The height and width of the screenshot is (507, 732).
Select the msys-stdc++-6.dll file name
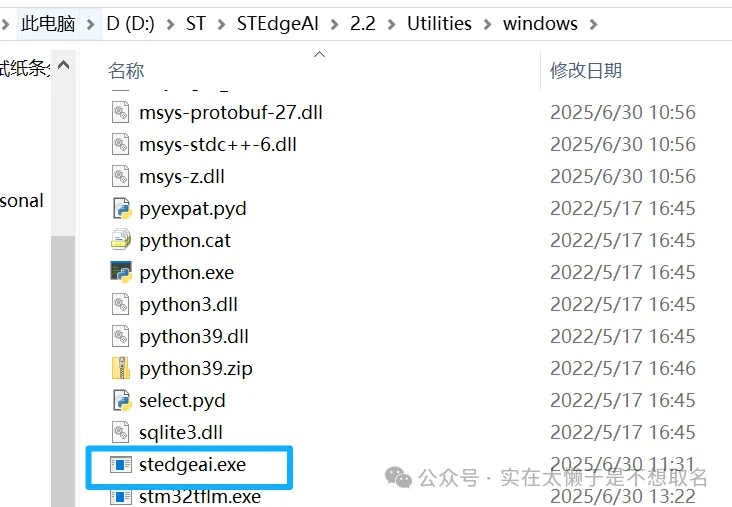click(218, 144)
